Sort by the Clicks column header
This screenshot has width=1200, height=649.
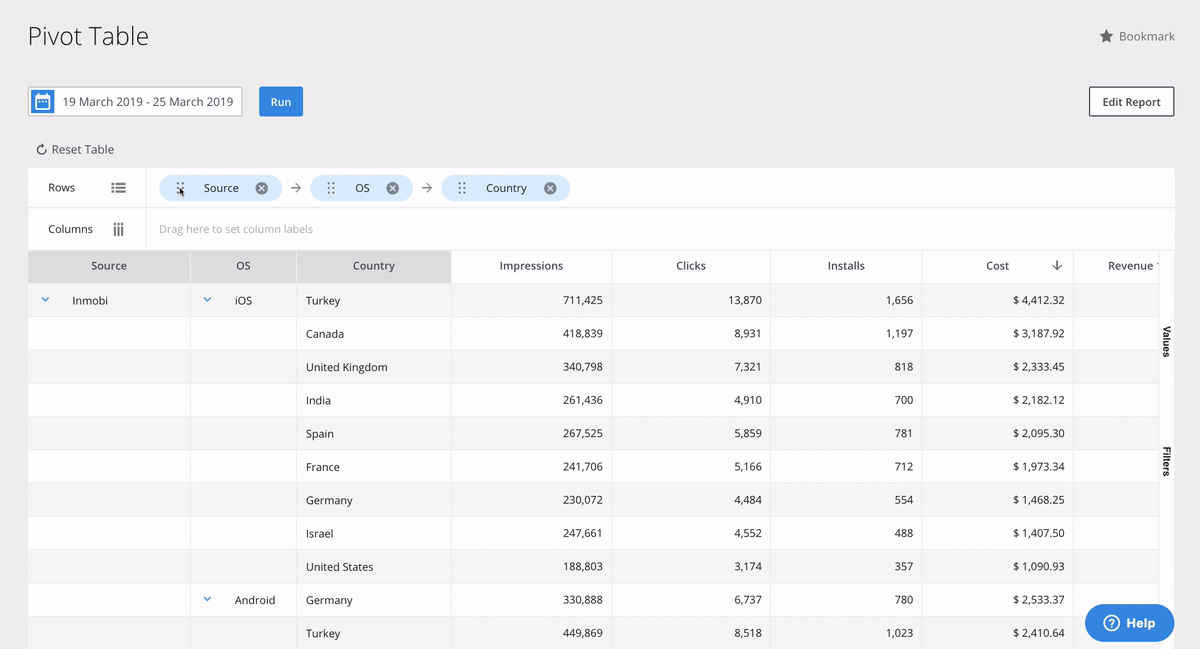click(691, 266)
